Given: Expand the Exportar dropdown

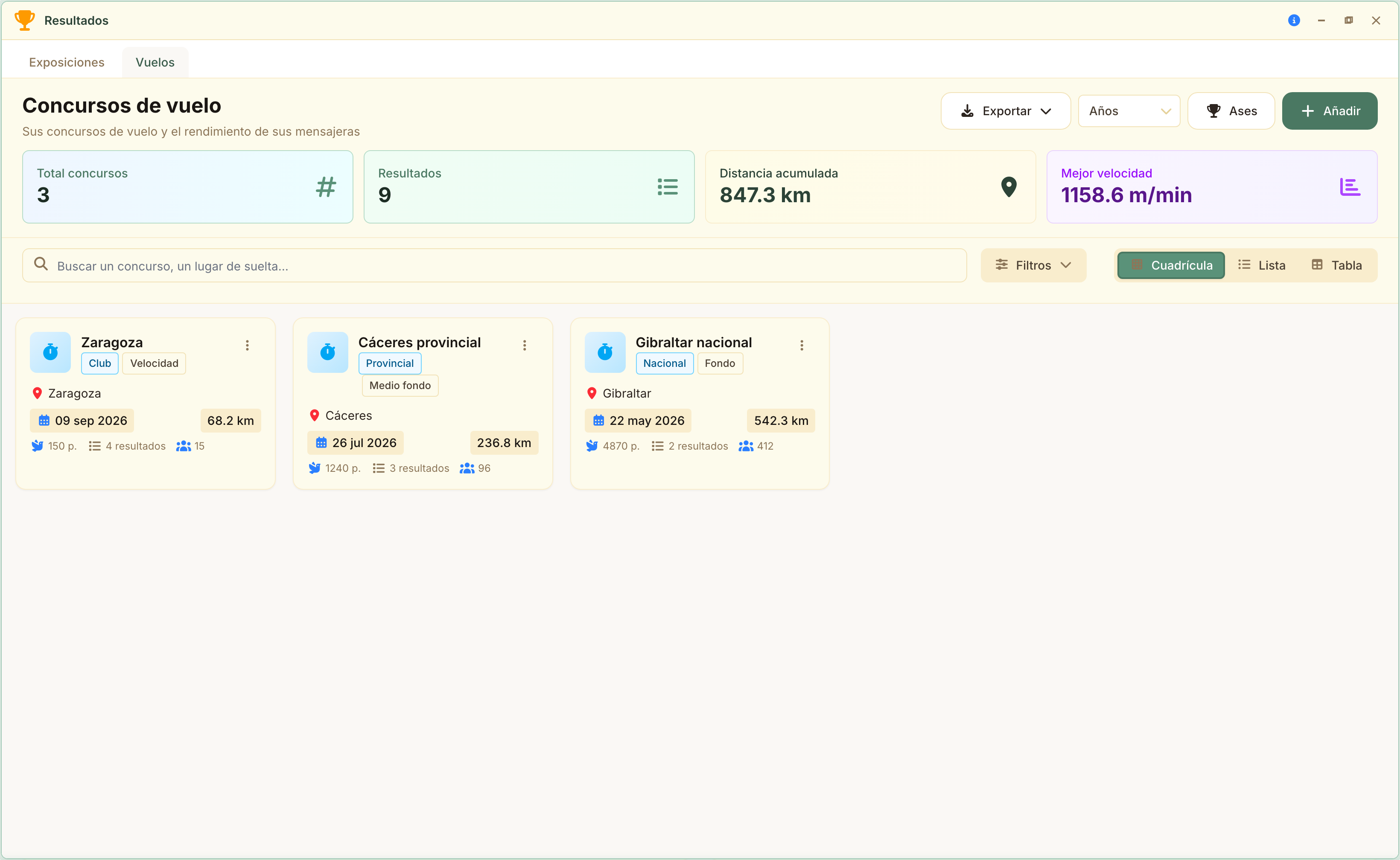Looking at the screenshot, I should tap(1006, 111).
